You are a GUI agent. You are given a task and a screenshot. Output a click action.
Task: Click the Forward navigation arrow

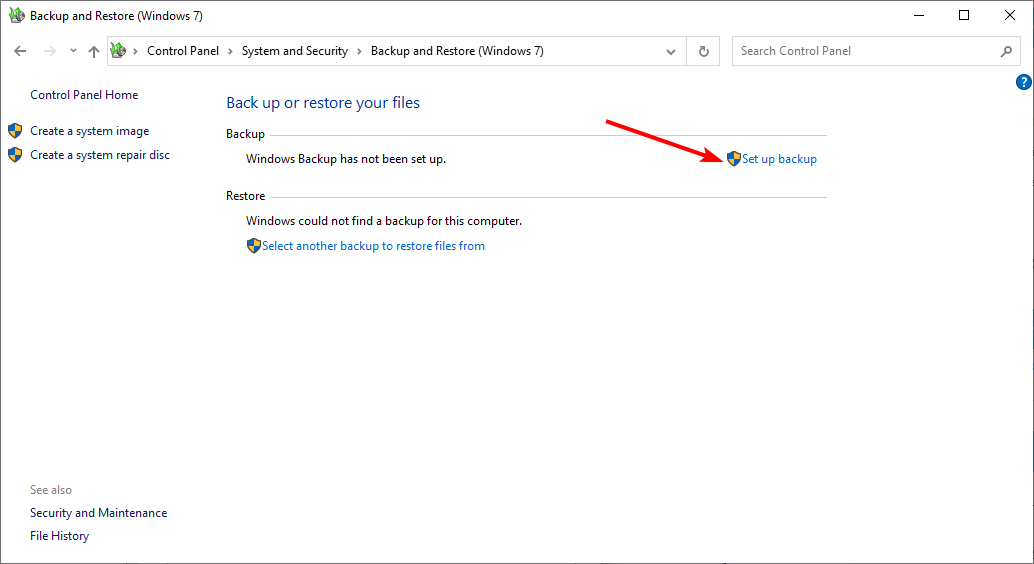point(49,51)
